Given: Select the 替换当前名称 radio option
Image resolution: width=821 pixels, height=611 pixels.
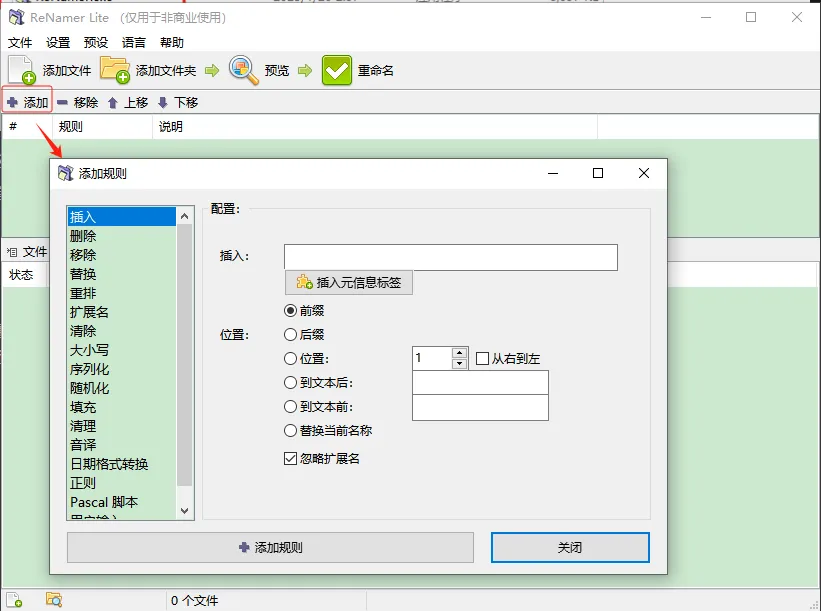Looking at the screenshot, I should click(x=290, y=430).
